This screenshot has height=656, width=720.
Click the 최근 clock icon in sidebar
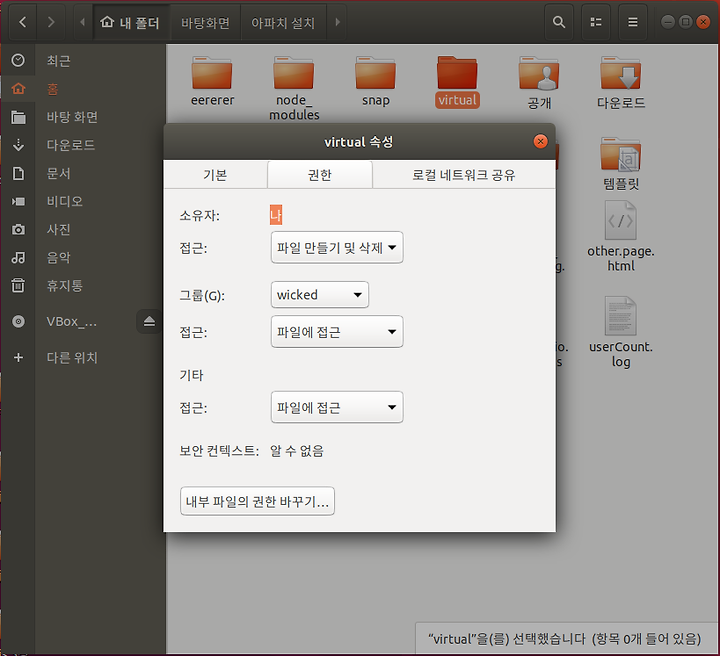(18, 60)
